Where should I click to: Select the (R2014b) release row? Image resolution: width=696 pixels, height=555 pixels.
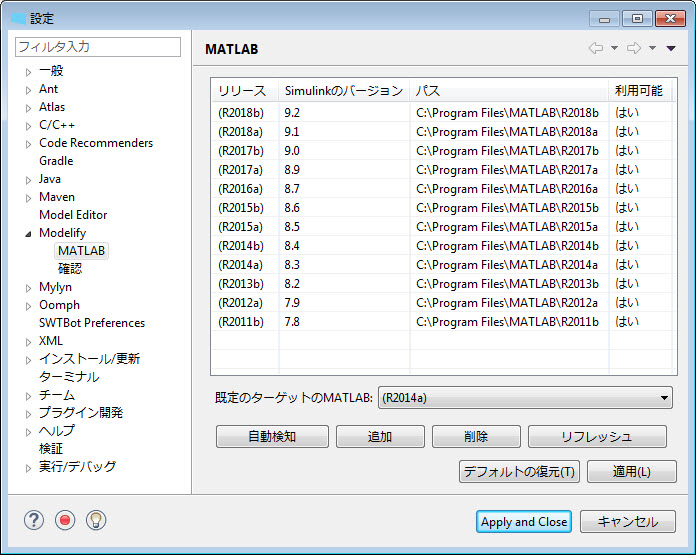(444, 246)
